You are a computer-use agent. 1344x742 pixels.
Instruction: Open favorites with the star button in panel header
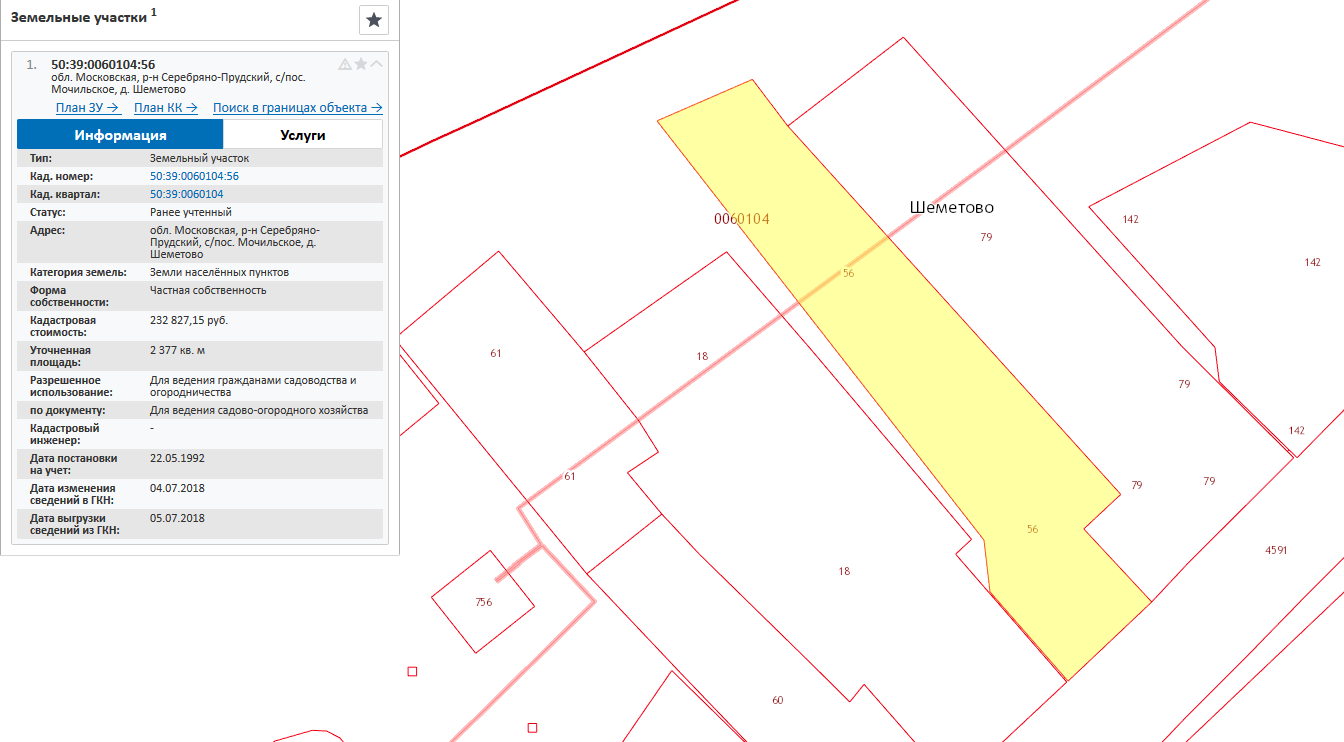374,20
